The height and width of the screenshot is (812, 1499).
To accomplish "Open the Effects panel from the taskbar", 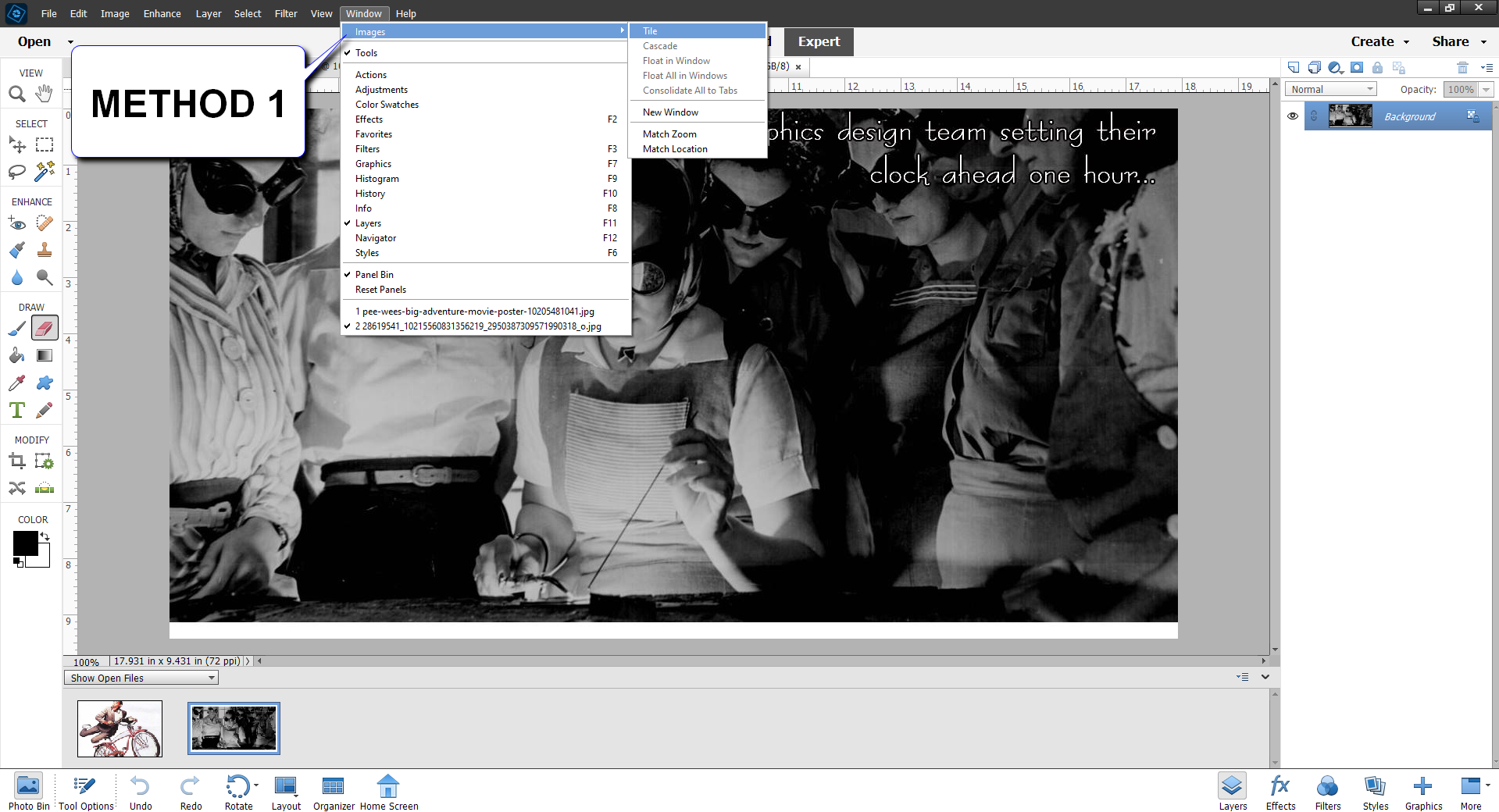I will tap(1280, 791).
